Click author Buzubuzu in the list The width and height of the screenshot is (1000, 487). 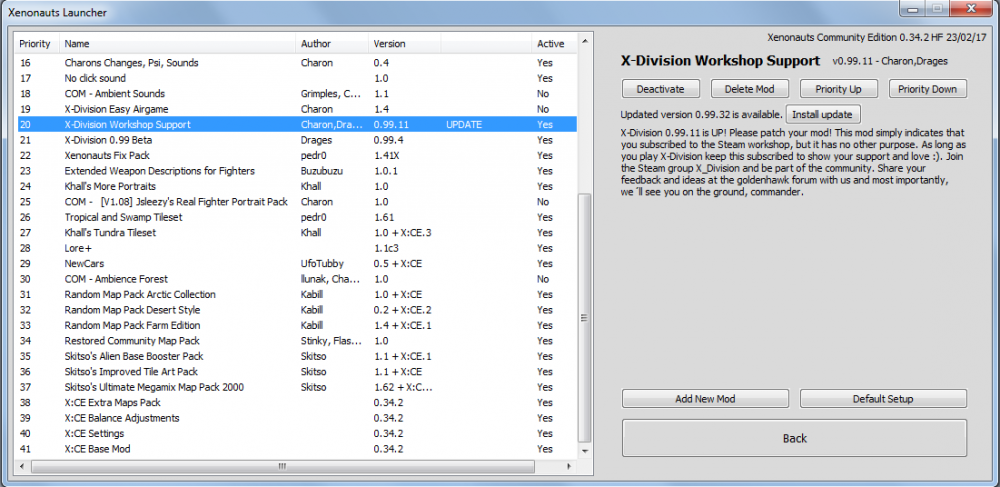(322, 171)
